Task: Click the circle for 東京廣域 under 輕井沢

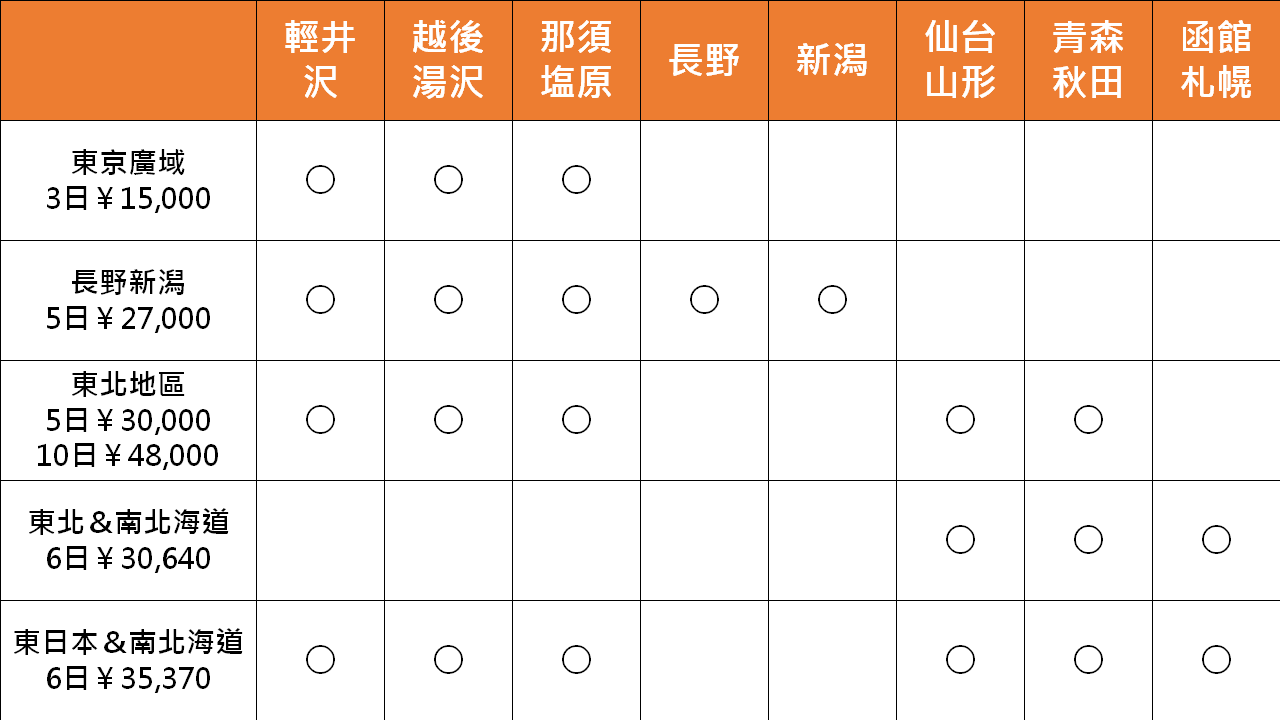Action: pos(320,180)
